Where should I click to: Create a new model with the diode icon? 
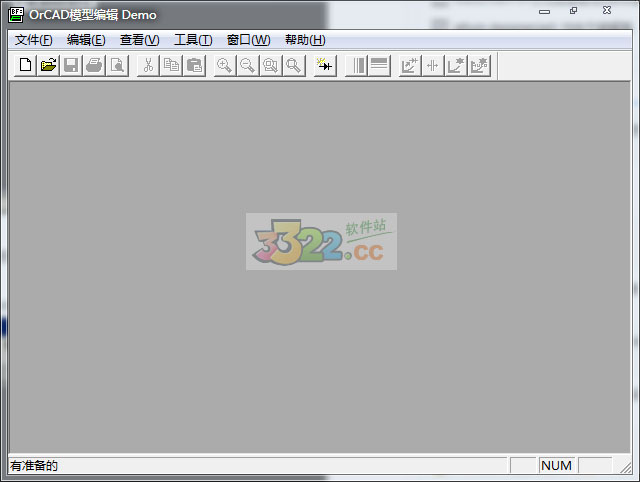tap(325, 65)
